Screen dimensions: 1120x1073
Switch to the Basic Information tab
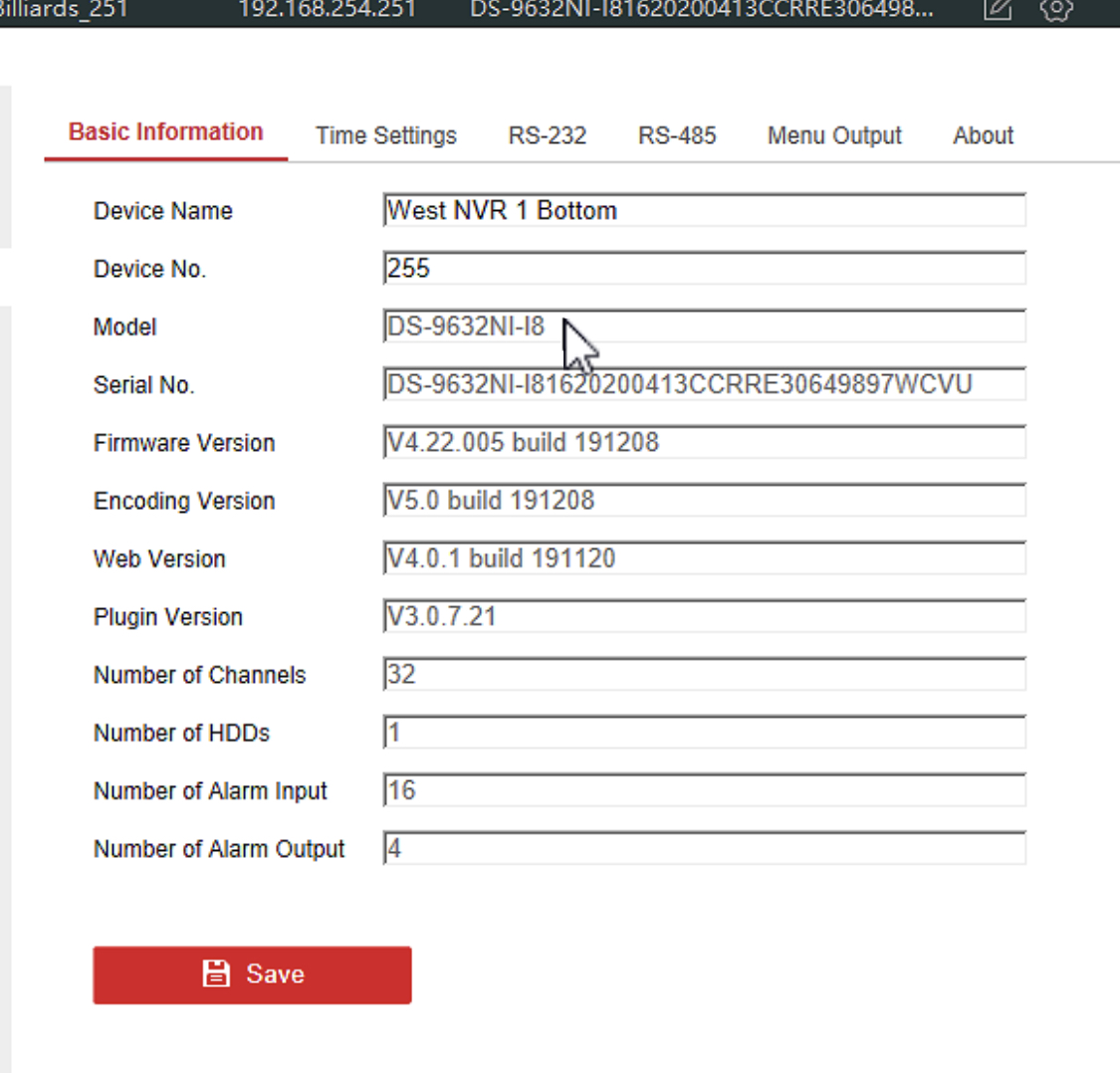(165, 132)
